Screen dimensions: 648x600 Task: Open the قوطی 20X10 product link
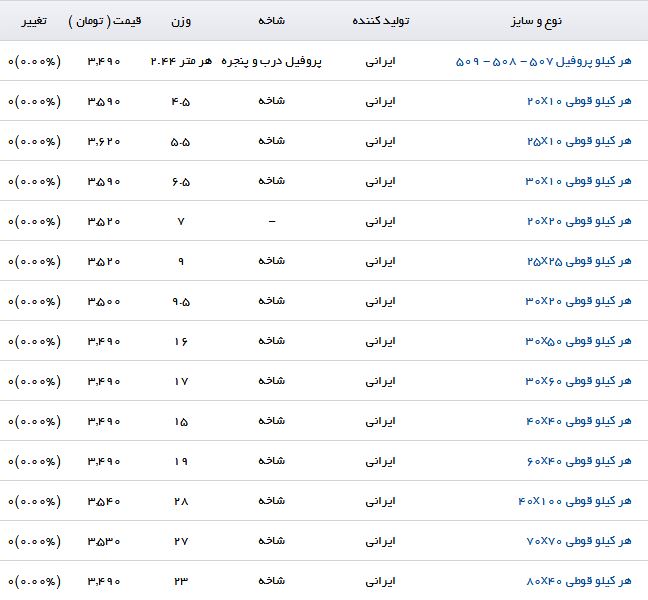click(x=579, y=101)
